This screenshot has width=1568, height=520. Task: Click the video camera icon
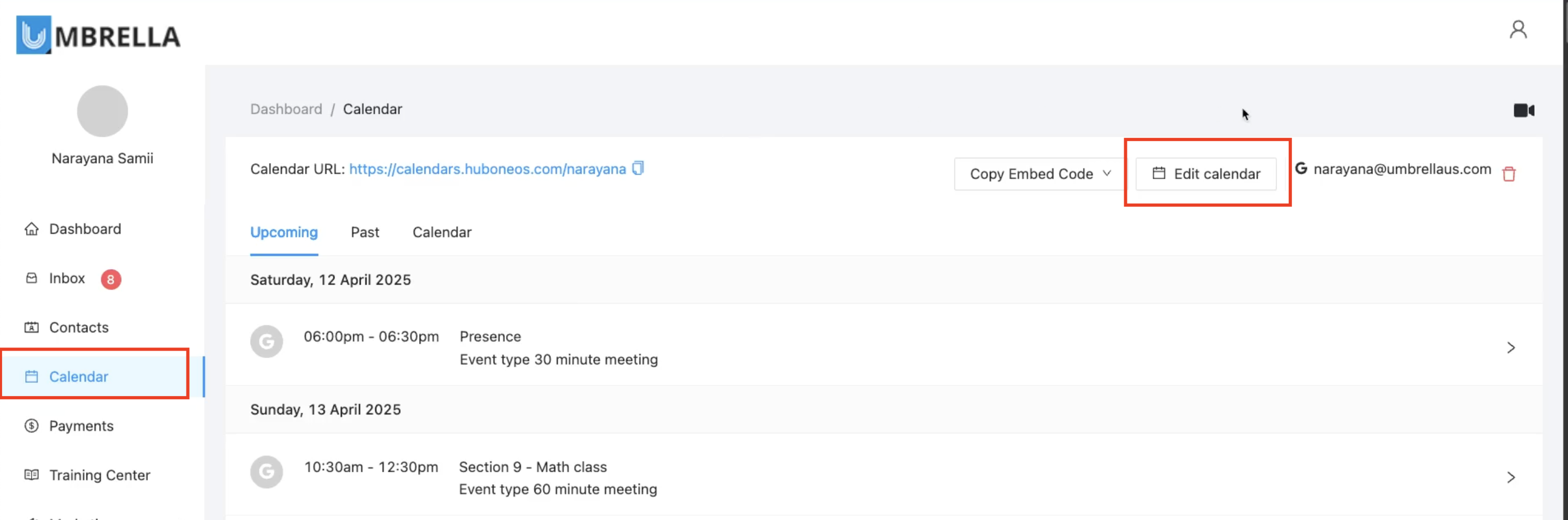[x=1524, y=110]
